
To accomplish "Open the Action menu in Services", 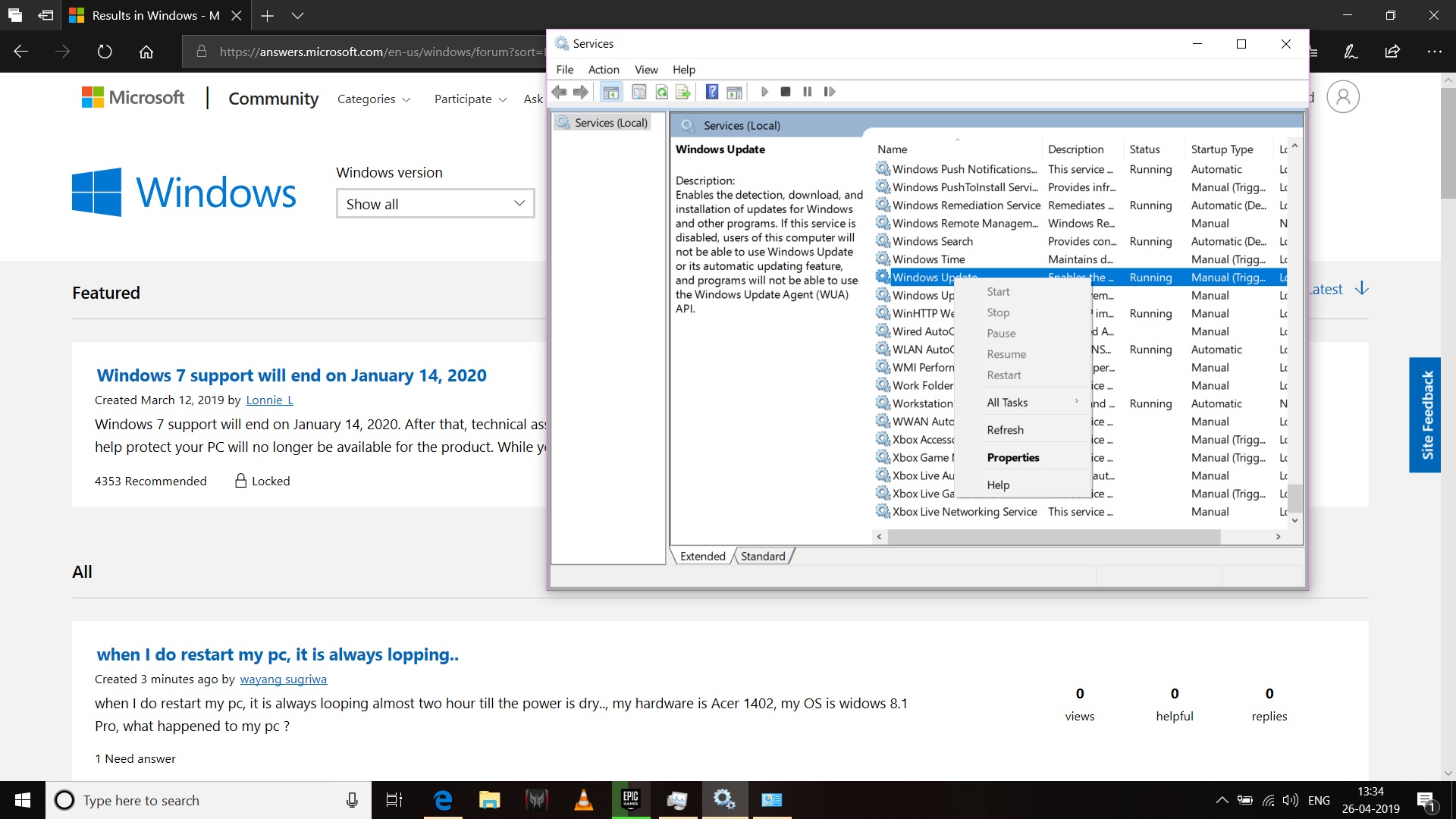I will coord(604,69).
